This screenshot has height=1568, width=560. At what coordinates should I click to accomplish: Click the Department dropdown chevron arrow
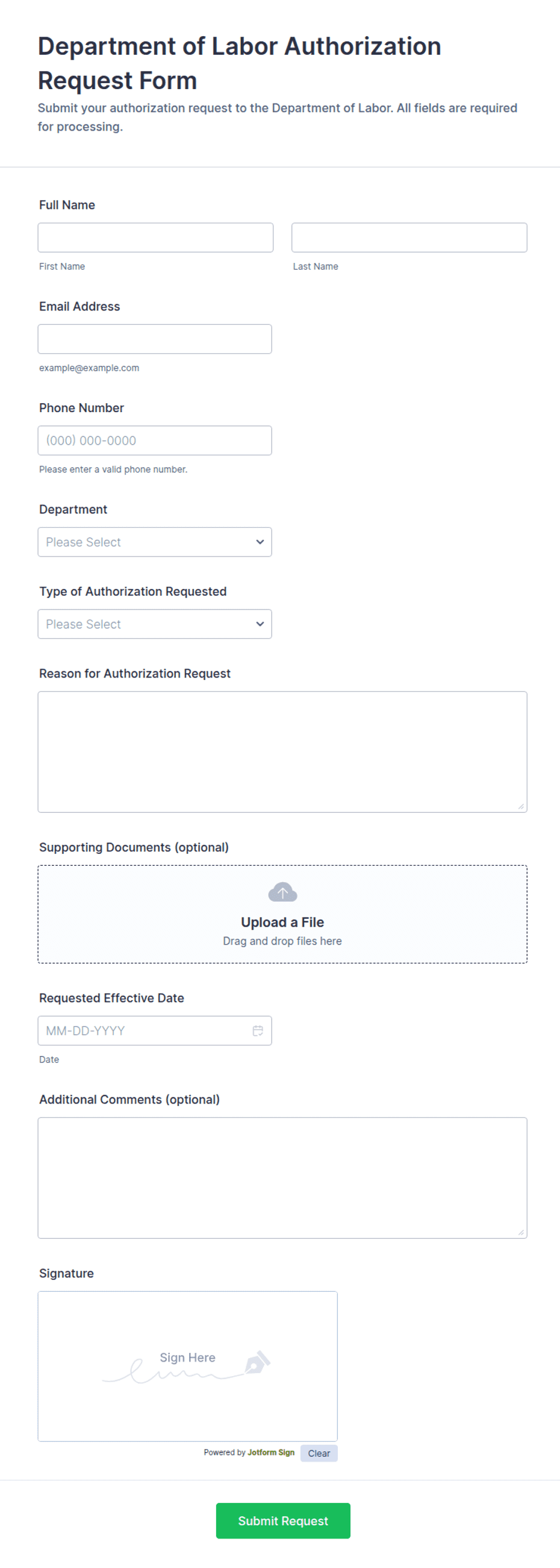click(260, 542)
